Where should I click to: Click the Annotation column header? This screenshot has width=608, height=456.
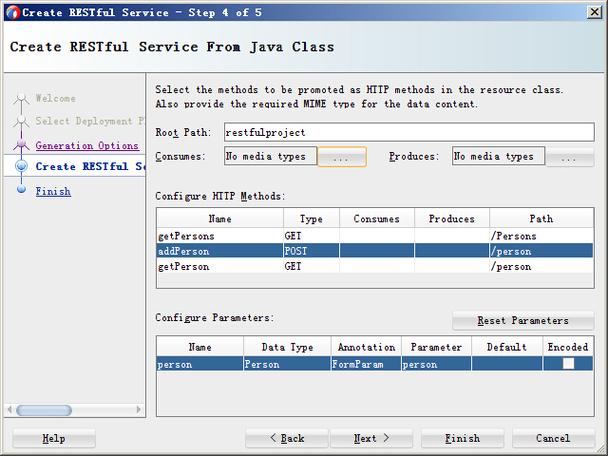tap(366, 347)
